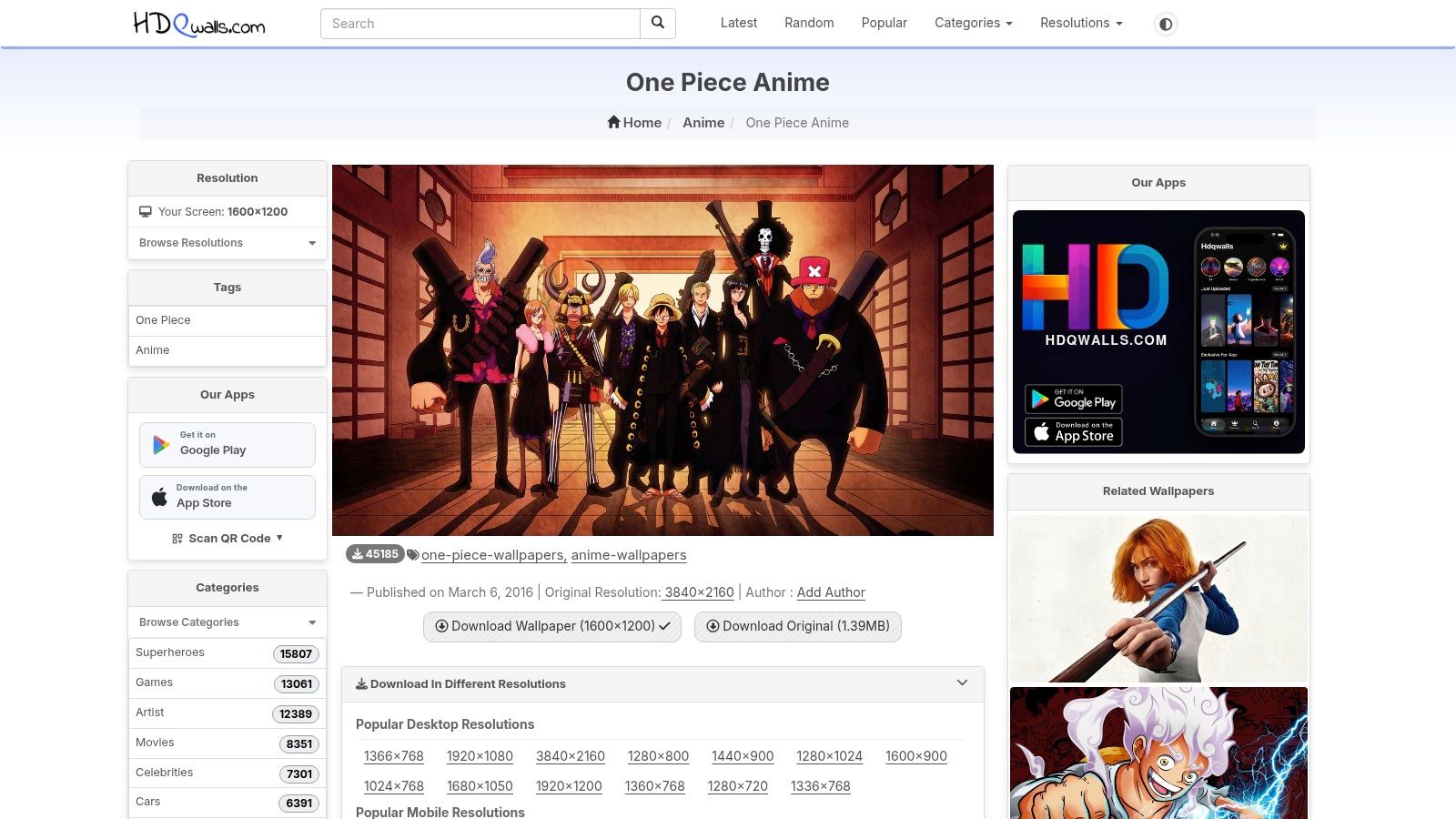Open the white-haired Luffy related wallpaper
The image size is (1456, 819).
point(1158,753)
